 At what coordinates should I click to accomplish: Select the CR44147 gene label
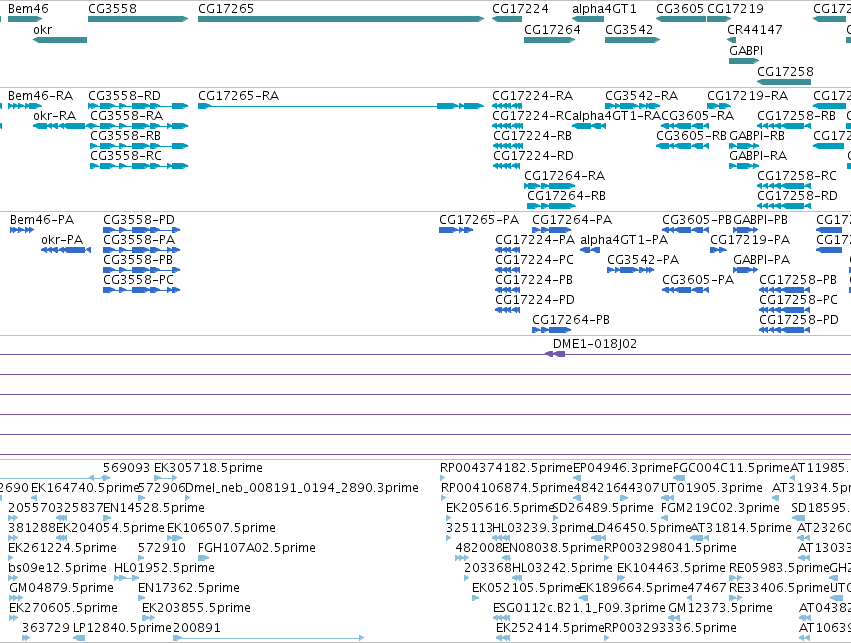(x=755, y=29)
